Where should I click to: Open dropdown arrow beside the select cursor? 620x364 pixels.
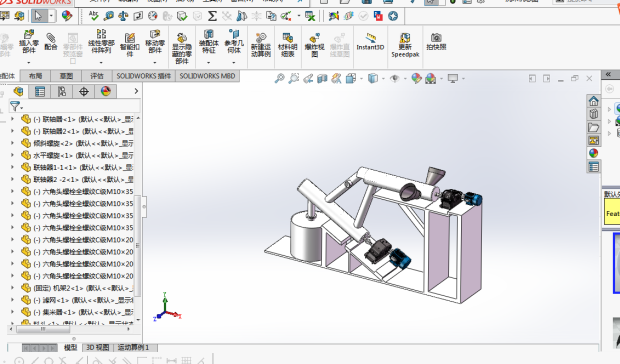pyautogui.click(x=51, y=16)
